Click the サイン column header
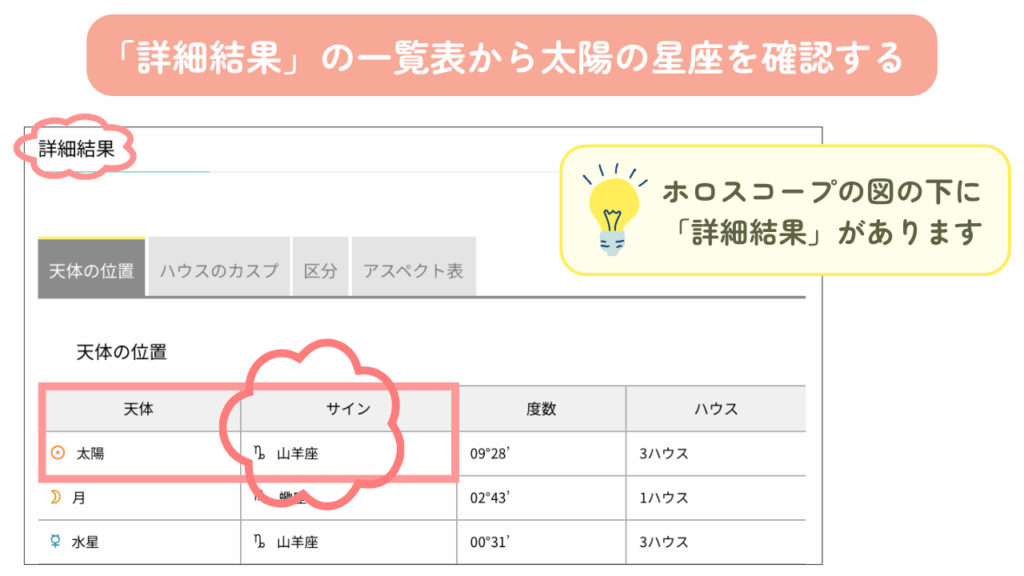 (349, 409)
